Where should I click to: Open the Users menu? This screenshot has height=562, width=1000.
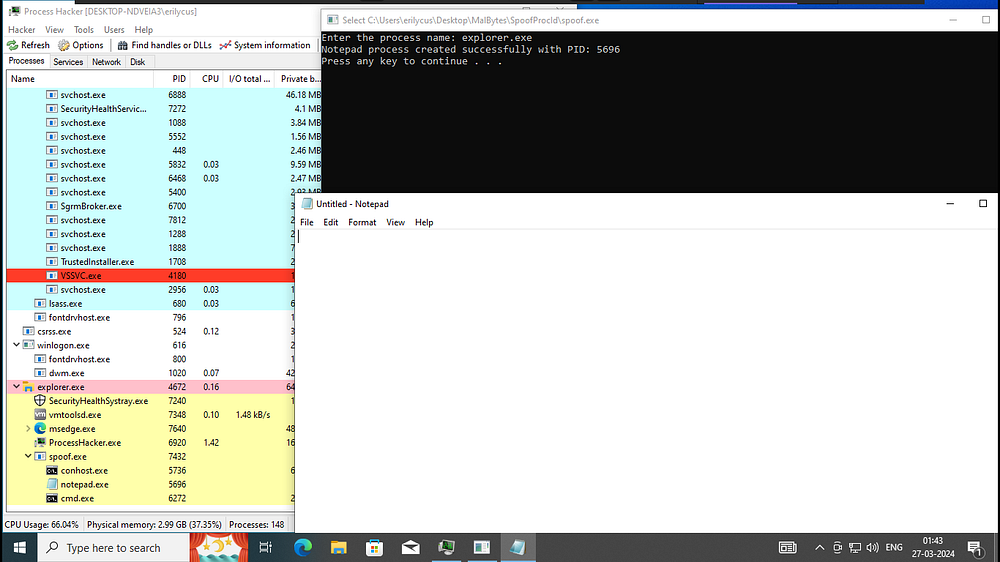(114, 29)
